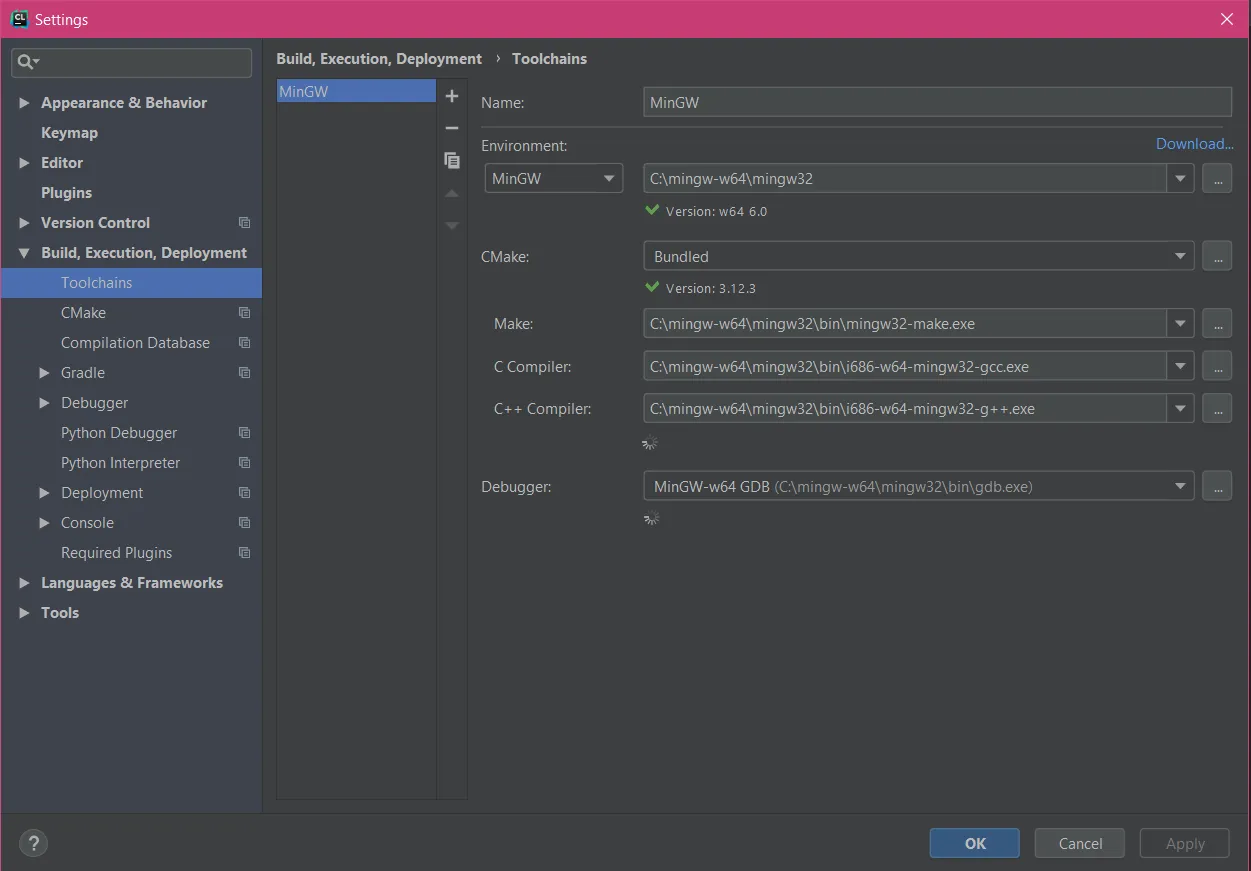
Task: Click the search magnifier icon
Action: (x=26, y=62)
